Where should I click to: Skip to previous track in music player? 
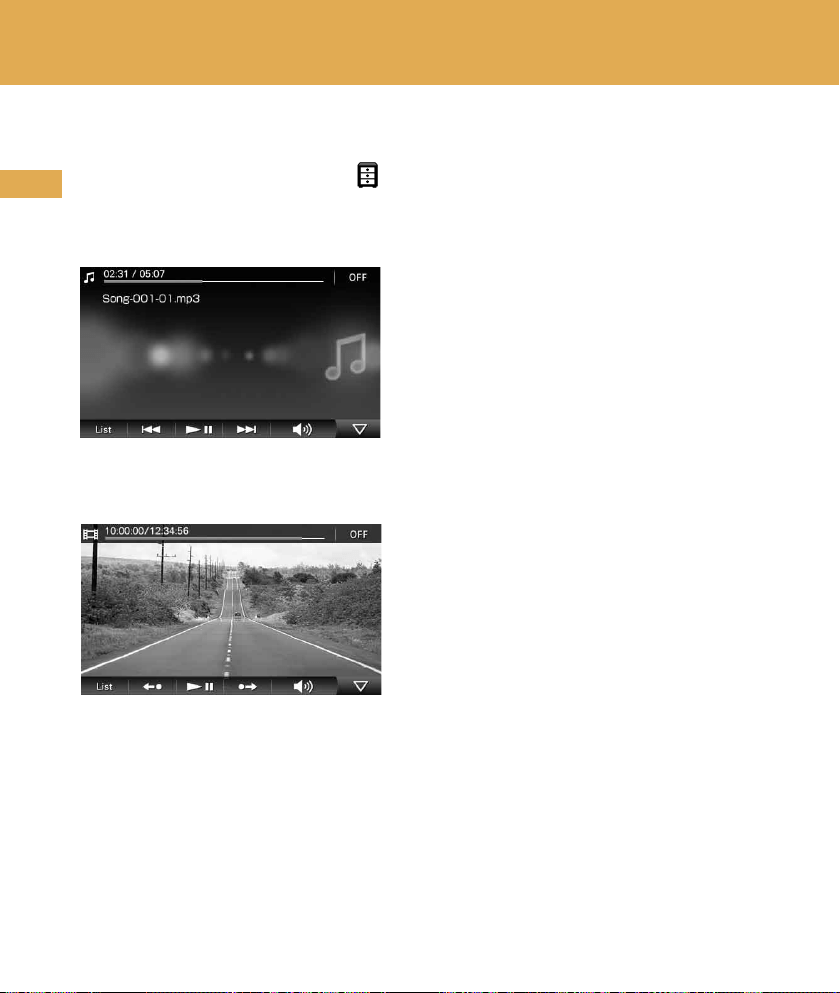(151, 429)
